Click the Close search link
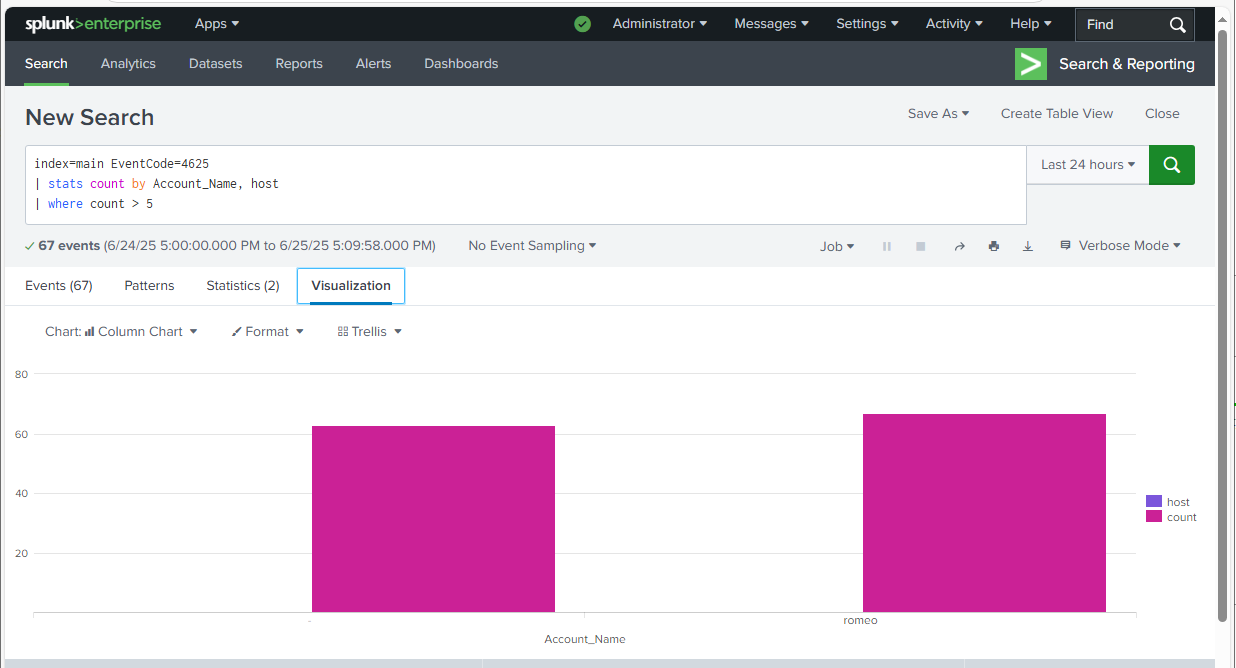1236x668 pixels. 1162,114
